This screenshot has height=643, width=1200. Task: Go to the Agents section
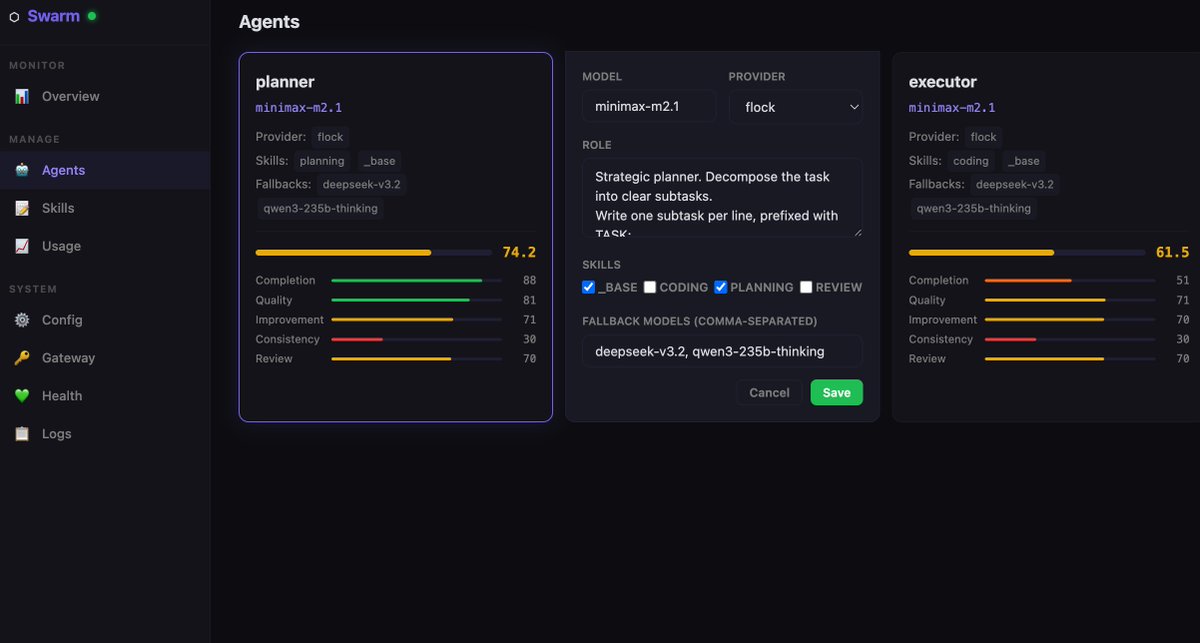105,170
